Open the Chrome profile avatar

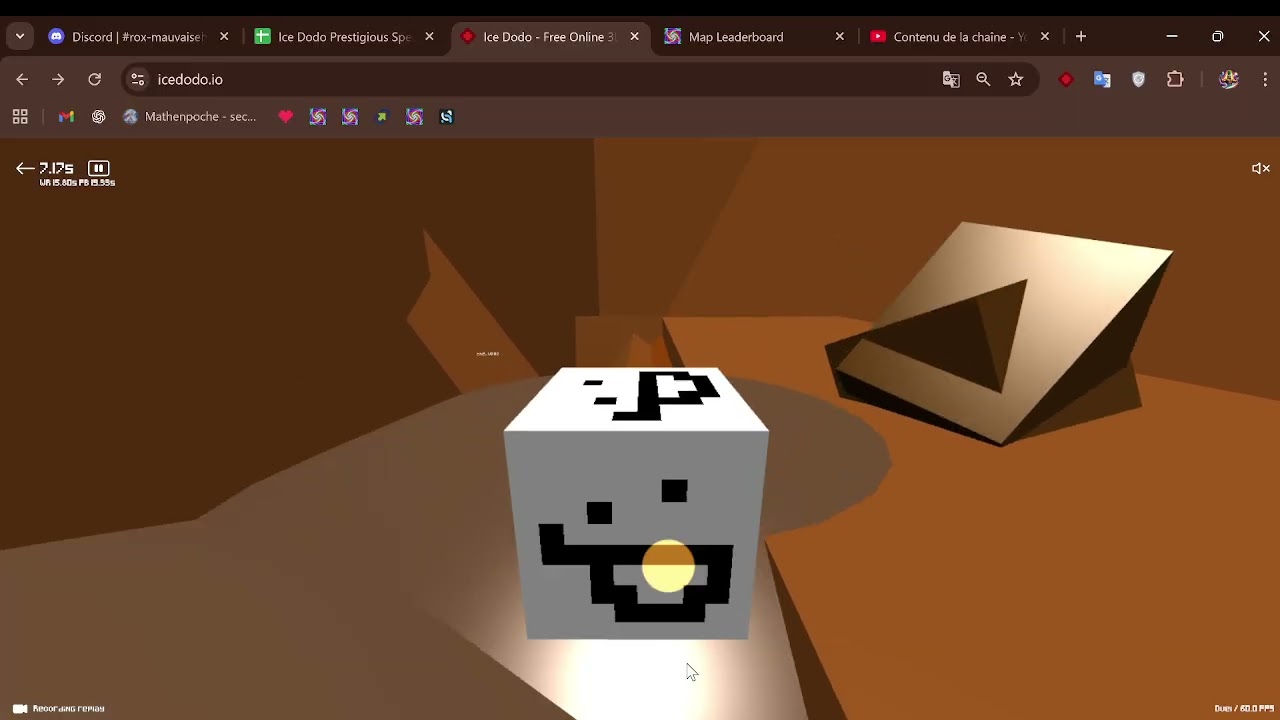pos(1229,80)
